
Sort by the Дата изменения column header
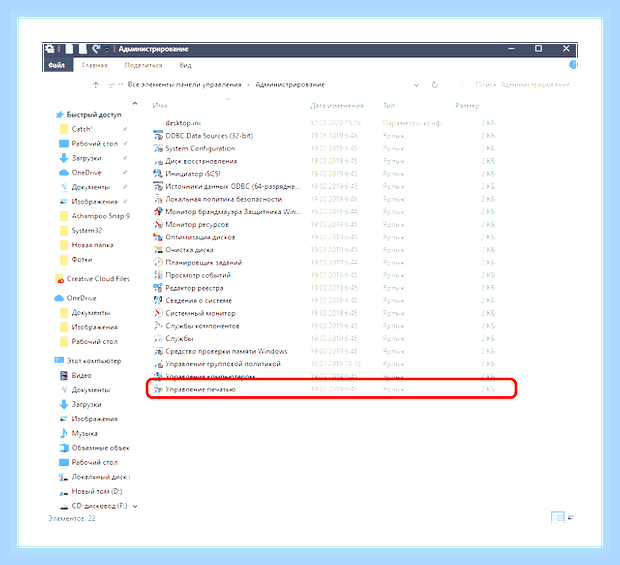[336, 106]
